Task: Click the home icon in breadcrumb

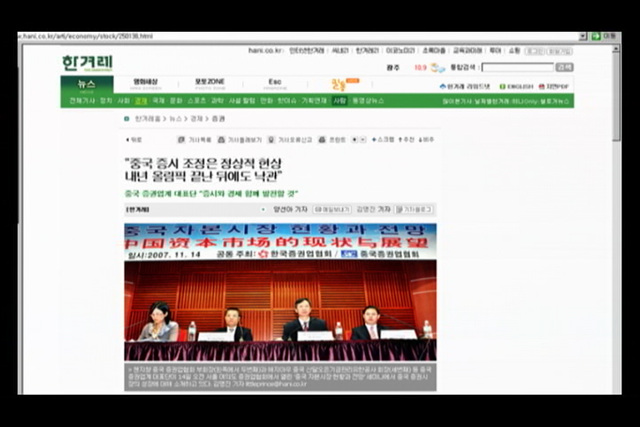Action: [127, 118]
